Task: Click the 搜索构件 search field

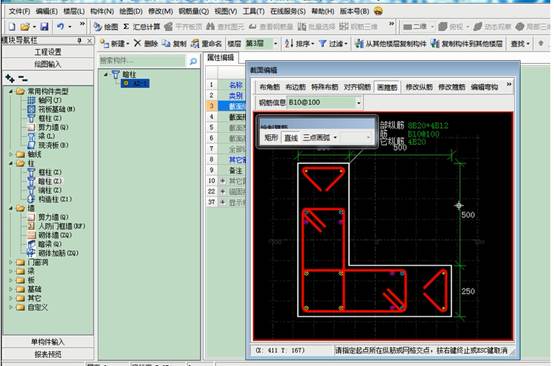Action: point(142,61)
